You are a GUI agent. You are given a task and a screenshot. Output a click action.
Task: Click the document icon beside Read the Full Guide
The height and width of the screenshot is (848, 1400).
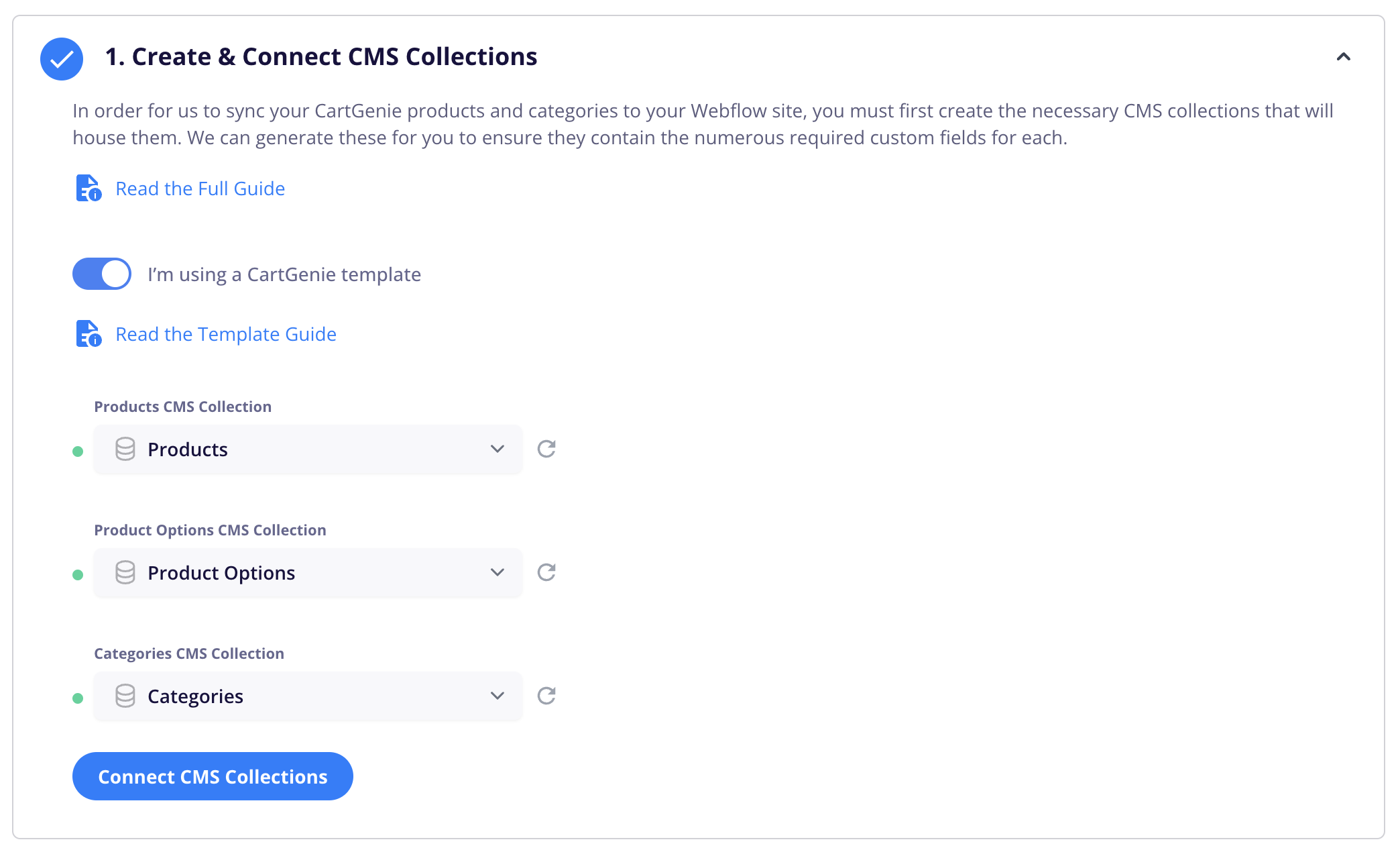88,189
